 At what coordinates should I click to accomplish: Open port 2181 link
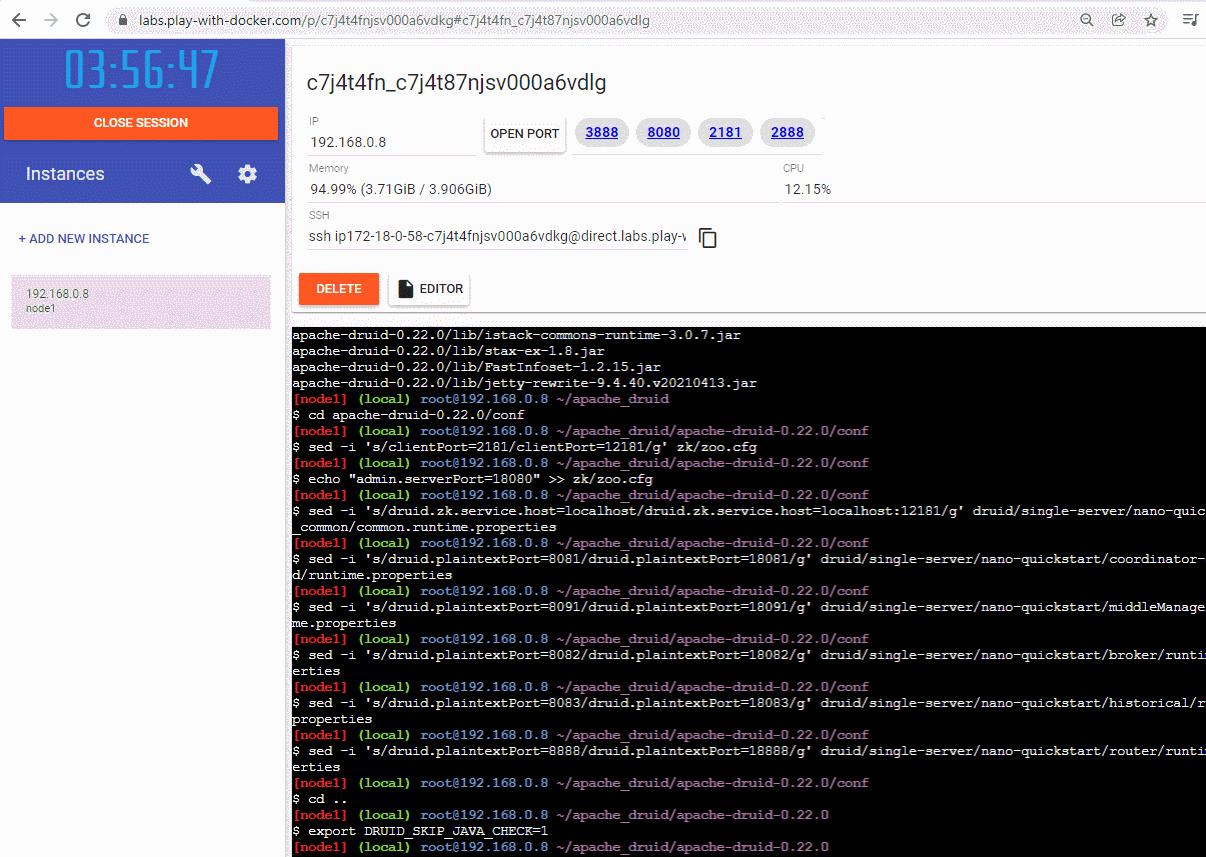[724, 132]
